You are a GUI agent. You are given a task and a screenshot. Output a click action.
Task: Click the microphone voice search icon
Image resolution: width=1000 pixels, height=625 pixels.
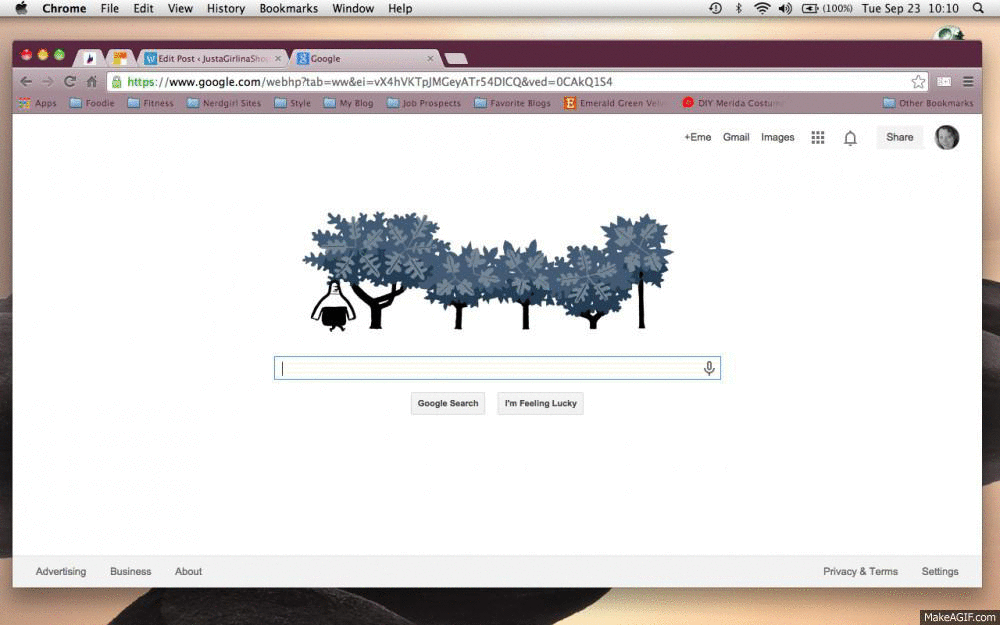coord(709,368)
